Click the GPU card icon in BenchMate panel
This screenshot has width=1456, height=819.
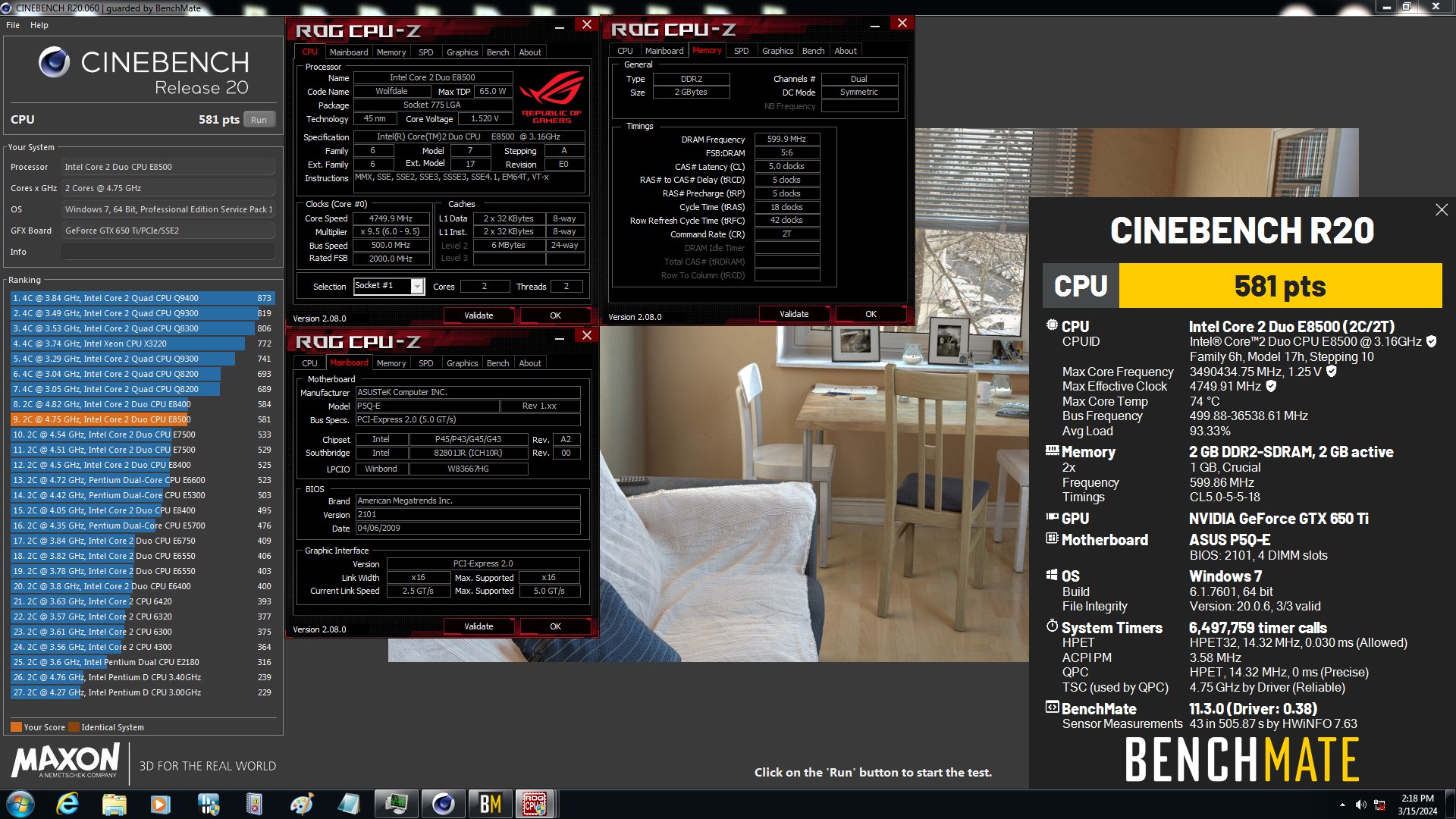pyautogui.click(x=1052, y=517)
